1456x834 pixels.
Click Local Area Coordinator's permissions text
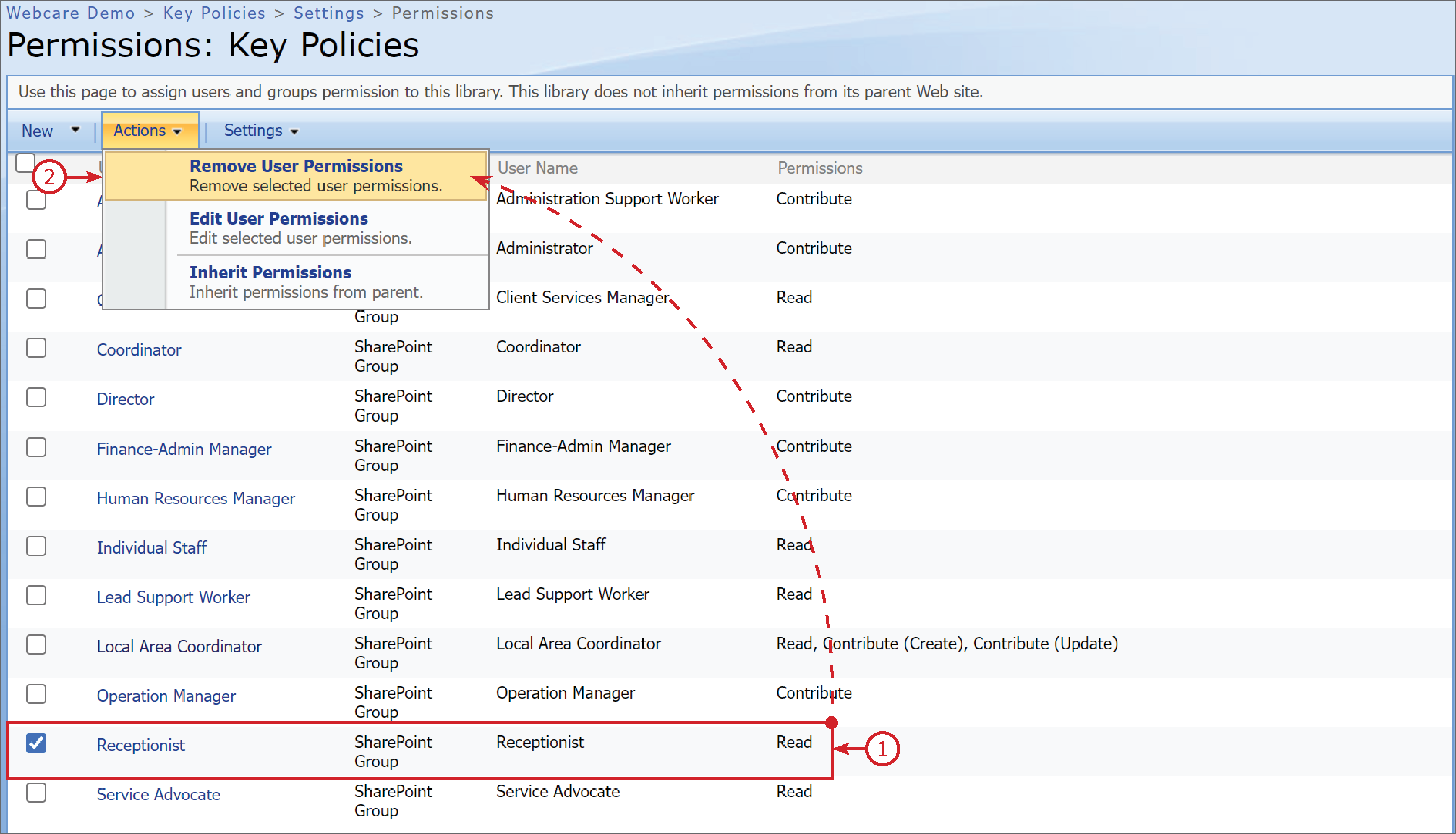[x=947, y=643]
